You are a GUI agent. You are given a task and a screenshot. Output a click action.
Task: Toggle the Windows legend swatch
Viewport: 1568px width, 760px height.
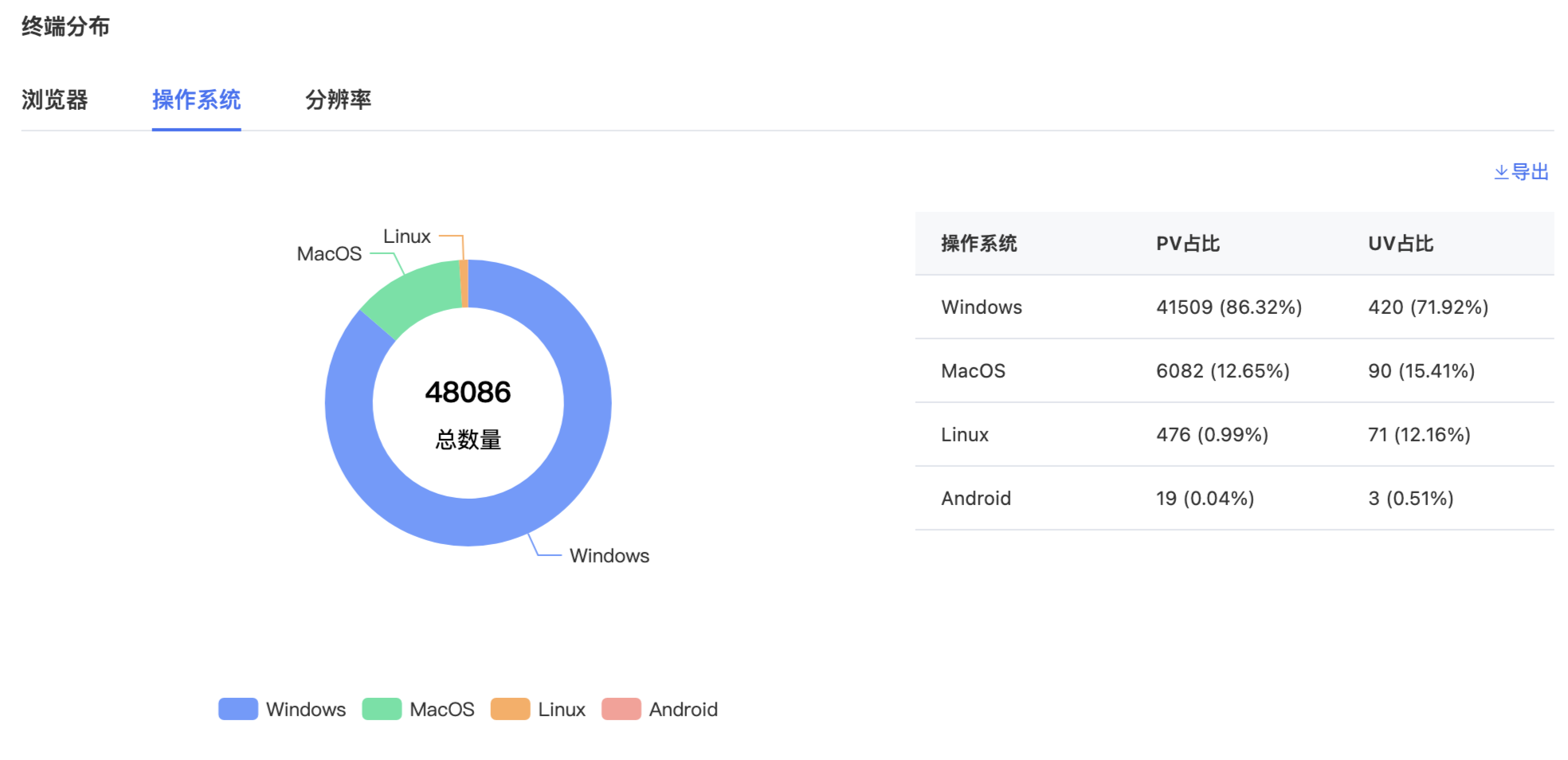pyautogui.click(x=238, y=709)
